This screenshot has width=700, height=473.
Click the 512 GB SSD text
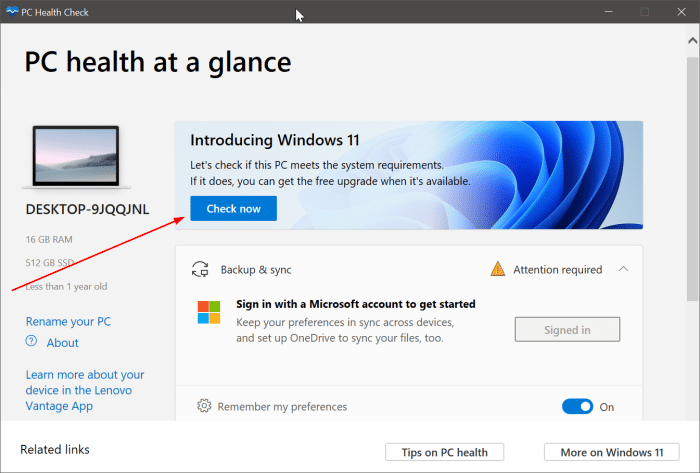tap(50, 263)
